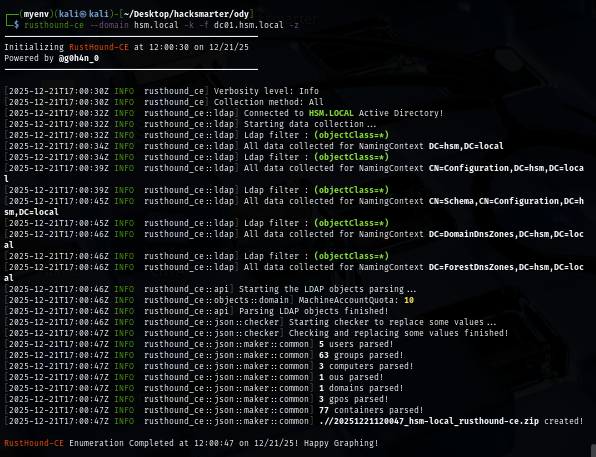Click the '63 groups parsed!' line
The height and width of the screenshot is (457, 596).
click(361, 356)
